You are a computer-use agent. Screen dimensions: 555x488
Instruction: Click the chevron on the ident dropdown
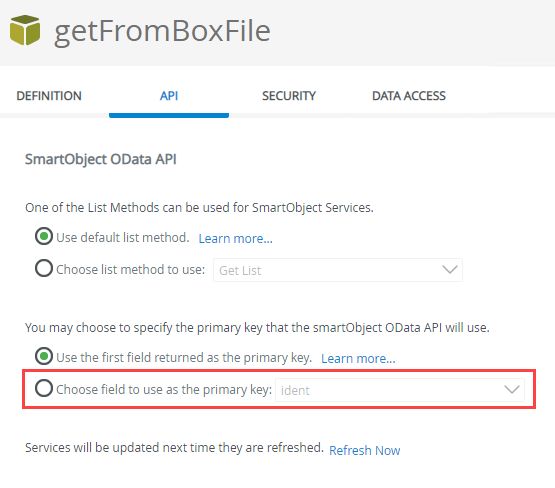click(x=512, y=390)
